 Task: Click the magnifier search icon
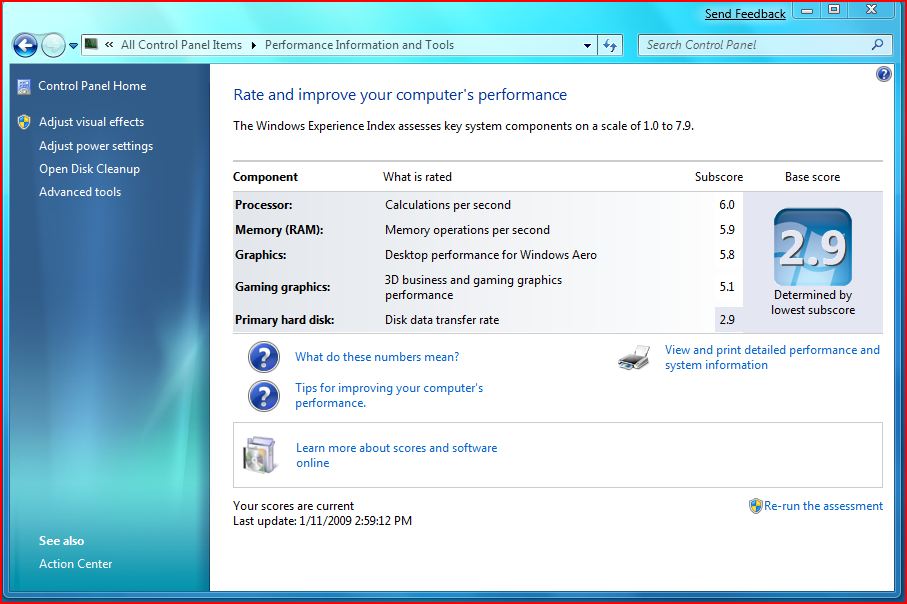pyautogui.click(x=877, y=45)
